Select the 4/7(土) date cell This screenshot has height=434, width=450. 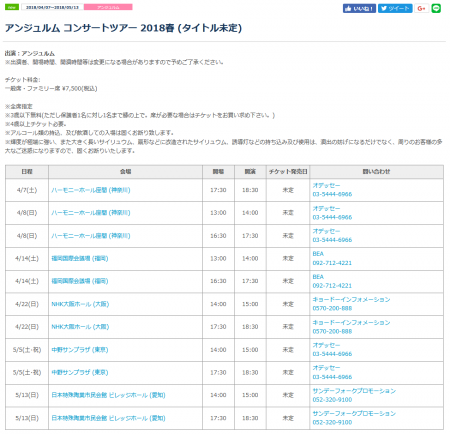coord(27,190)
